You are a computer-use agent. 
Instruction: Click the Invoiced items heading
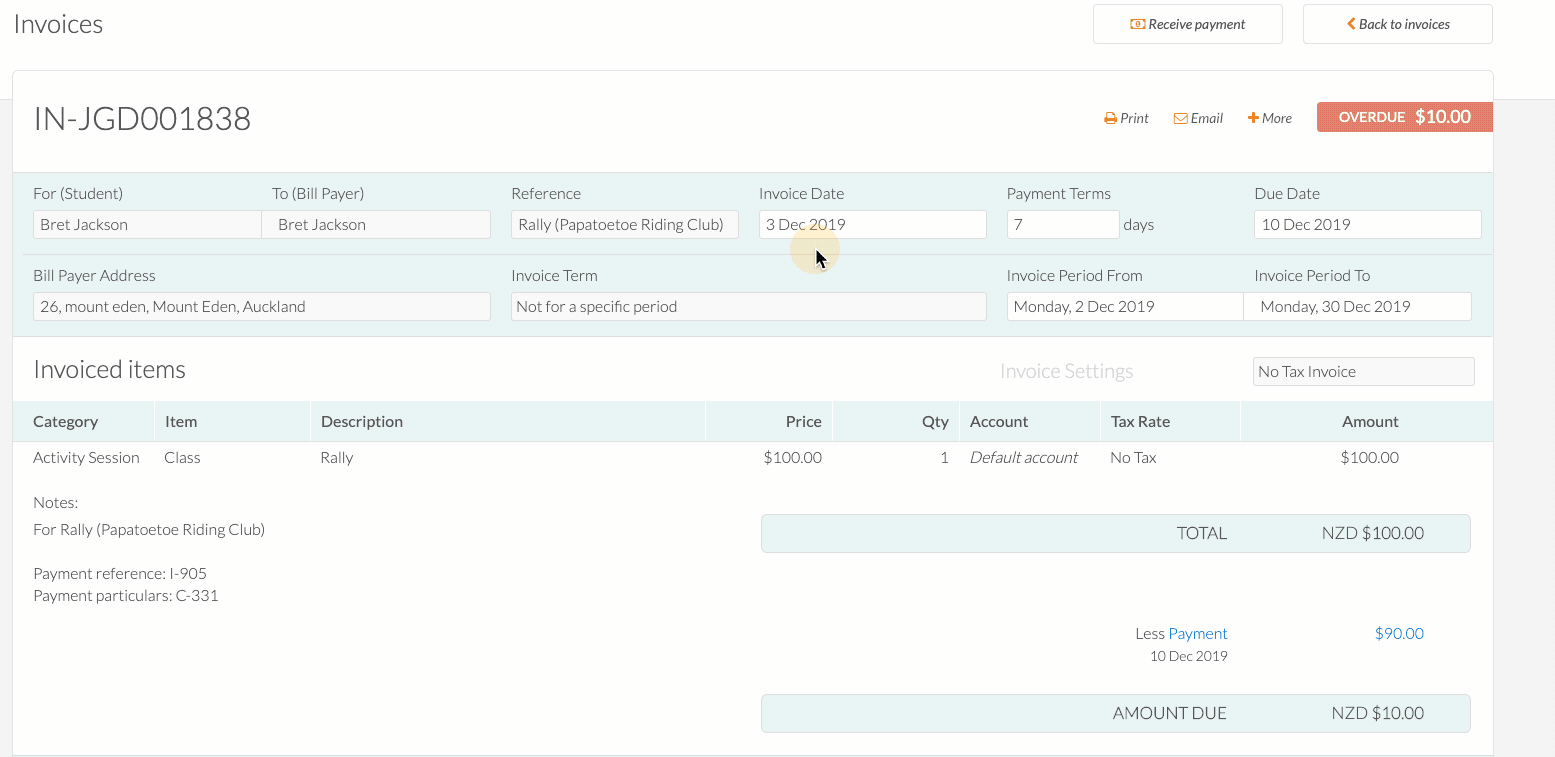click(109, 369)
